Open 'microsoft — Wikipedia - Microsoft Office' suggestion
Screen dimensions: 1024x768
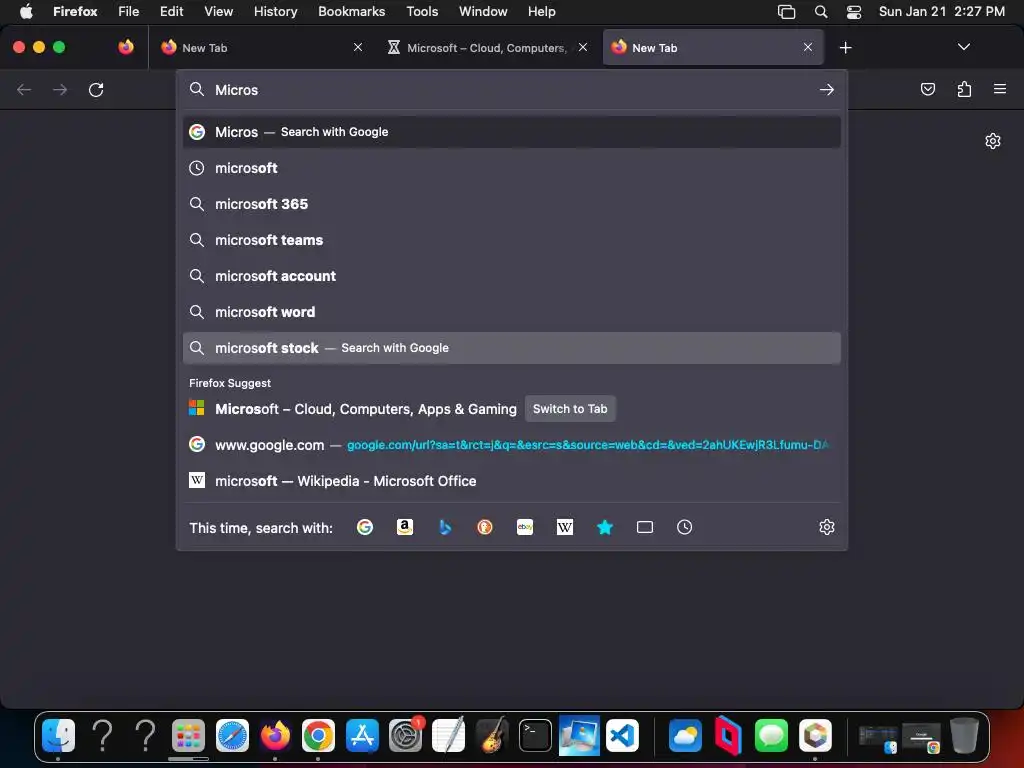click(x=512, y=481)
